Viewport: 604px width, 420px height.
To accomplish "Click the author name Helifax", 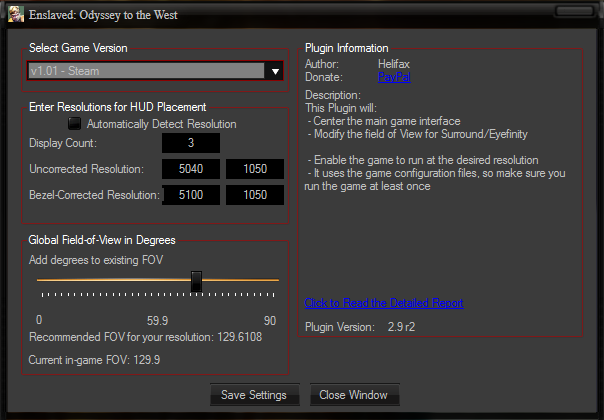I will pyautogui.click(x=394, y=64).
